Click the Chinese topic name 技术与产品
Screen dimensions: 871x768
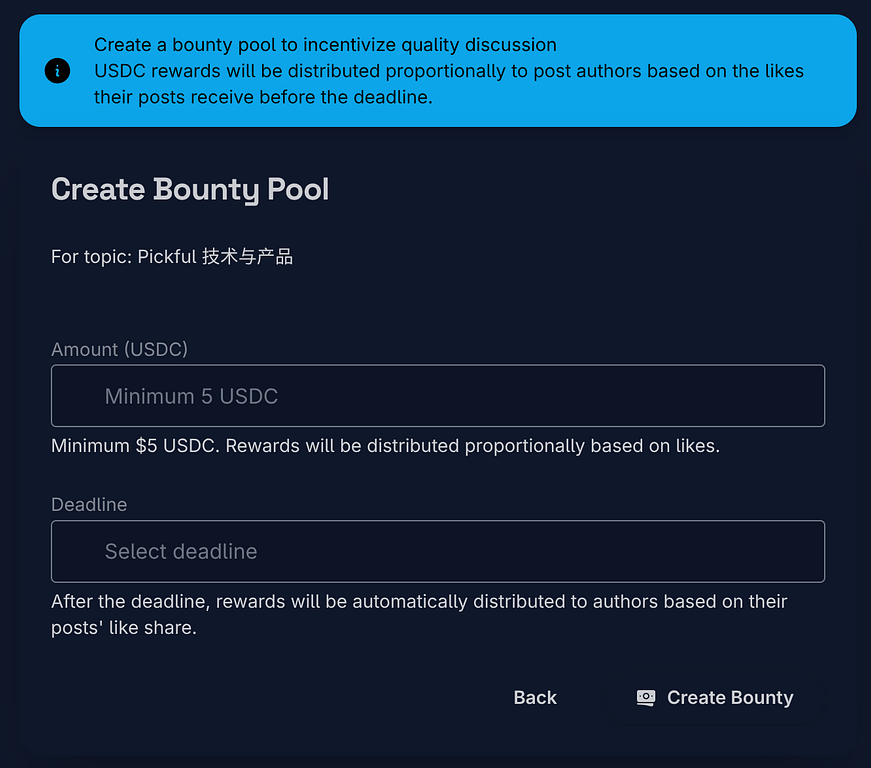[x=247, y=257]
